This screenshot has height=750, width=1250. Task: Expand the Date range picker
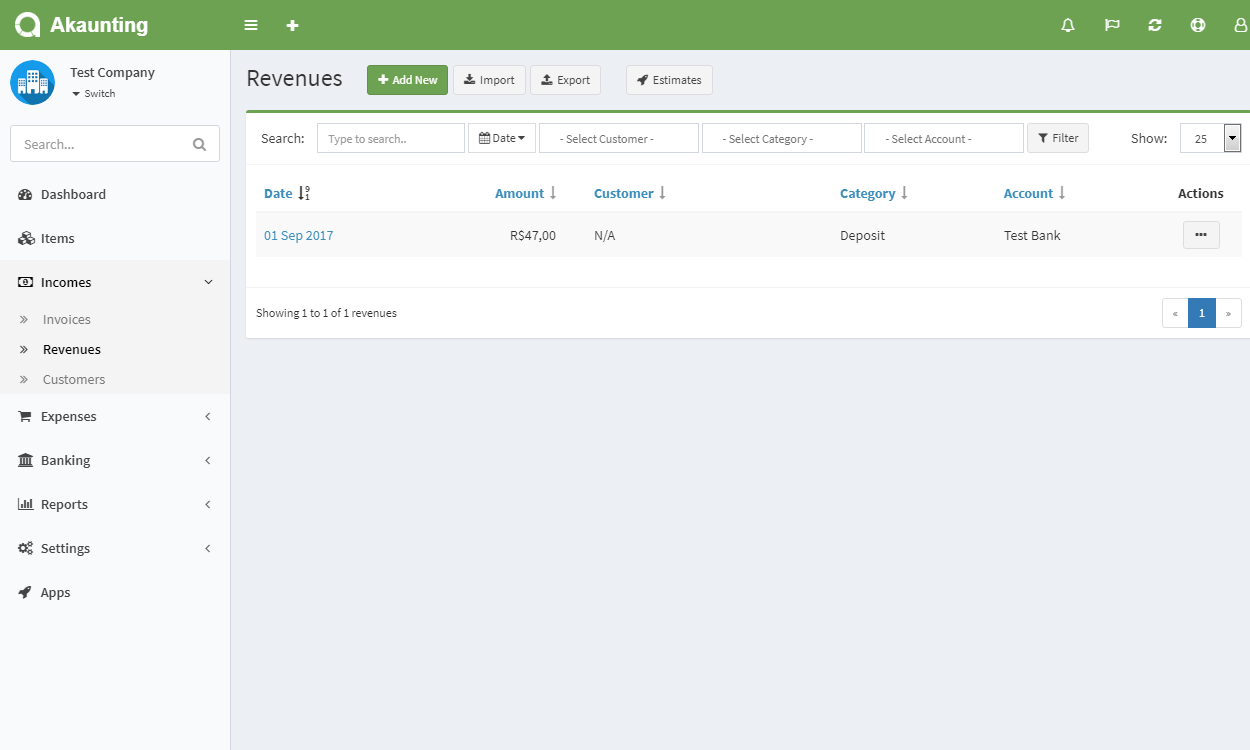coord(502,138)
